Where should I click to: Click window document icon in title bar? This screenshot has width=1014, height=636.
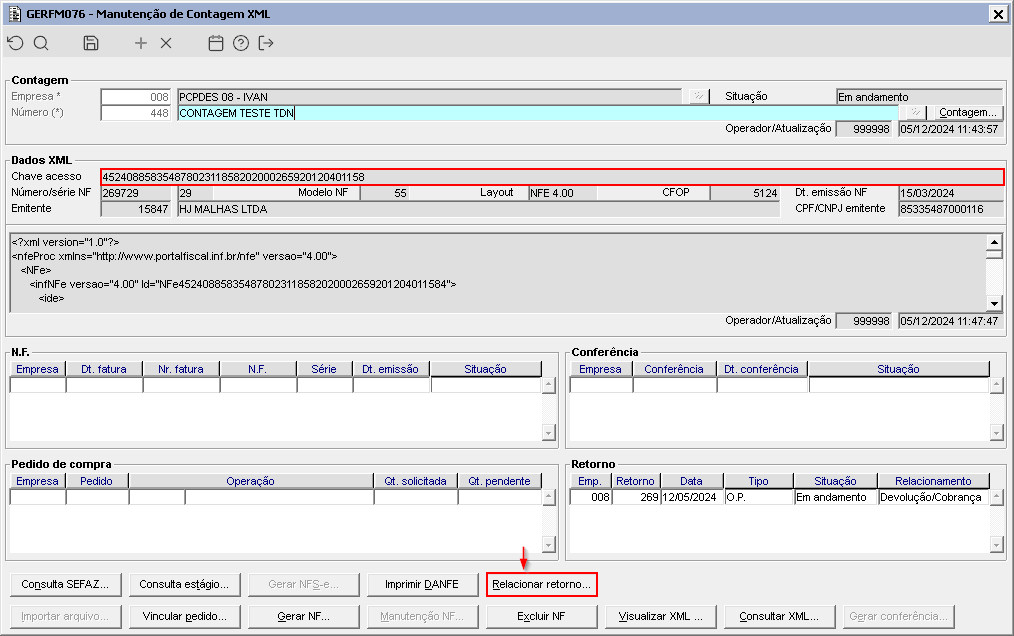pos(14,14)
